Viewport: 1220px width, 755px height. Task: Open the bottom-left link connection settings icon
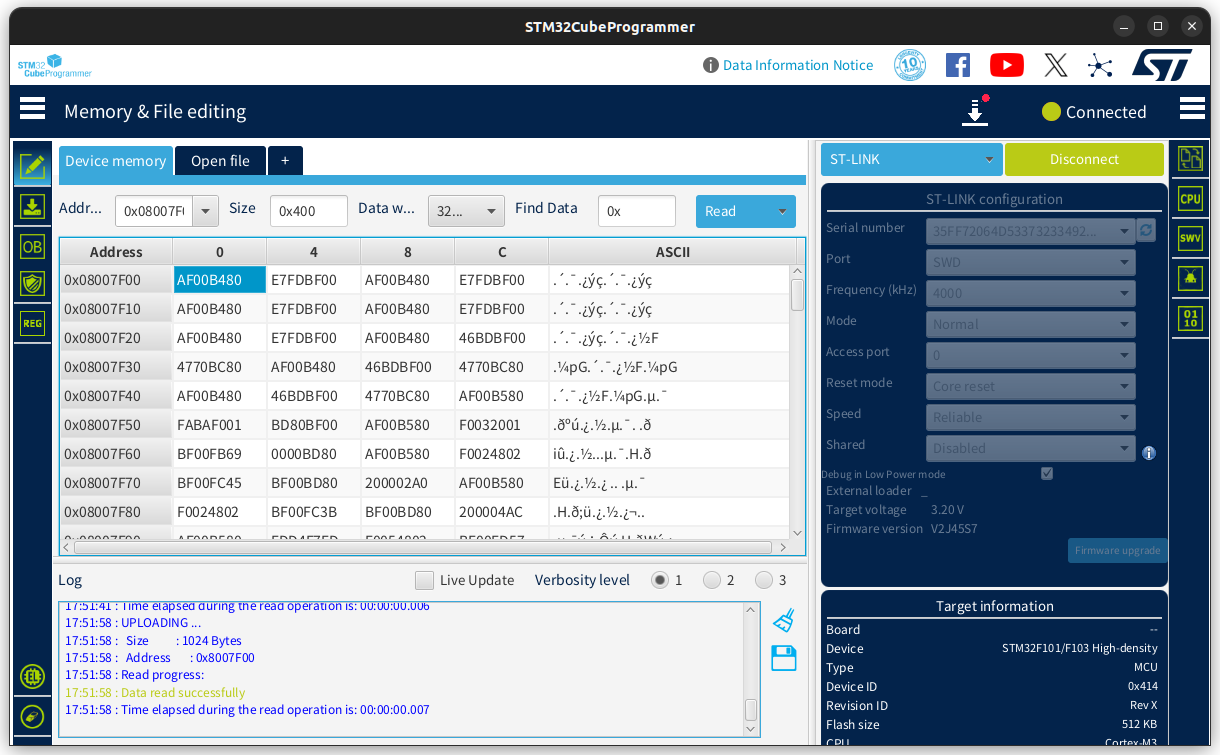click(x=33, y=717)
